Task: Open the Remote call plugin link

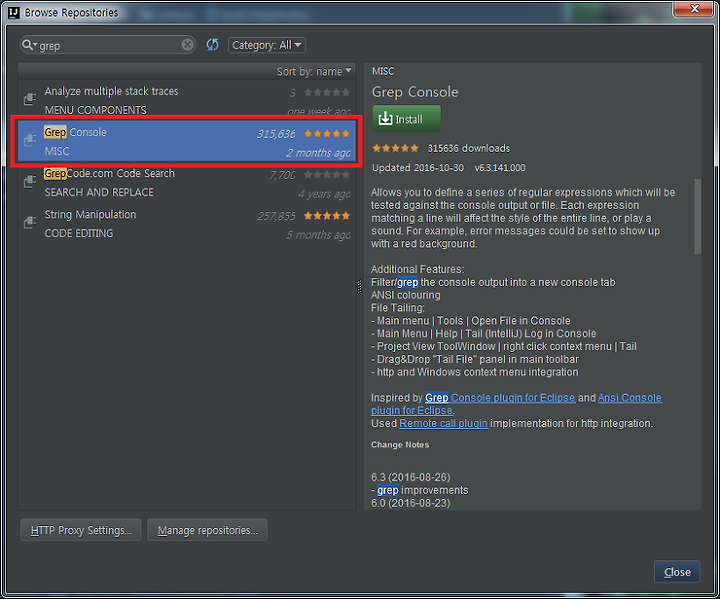Action: click(443, 424)
